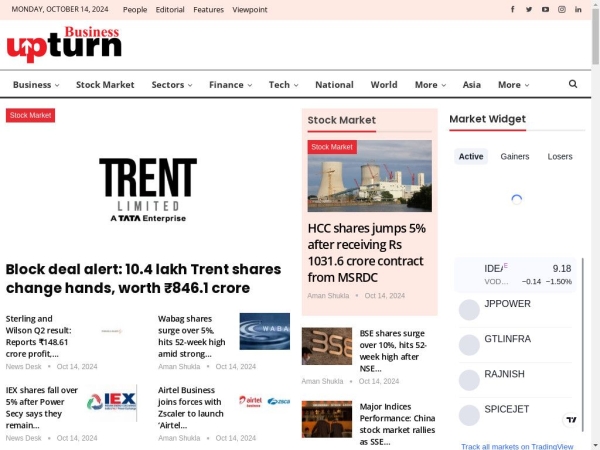Select the RAJNISH row label
The height and width of the screenshot is (450, 600).
[x=504, y=374]
